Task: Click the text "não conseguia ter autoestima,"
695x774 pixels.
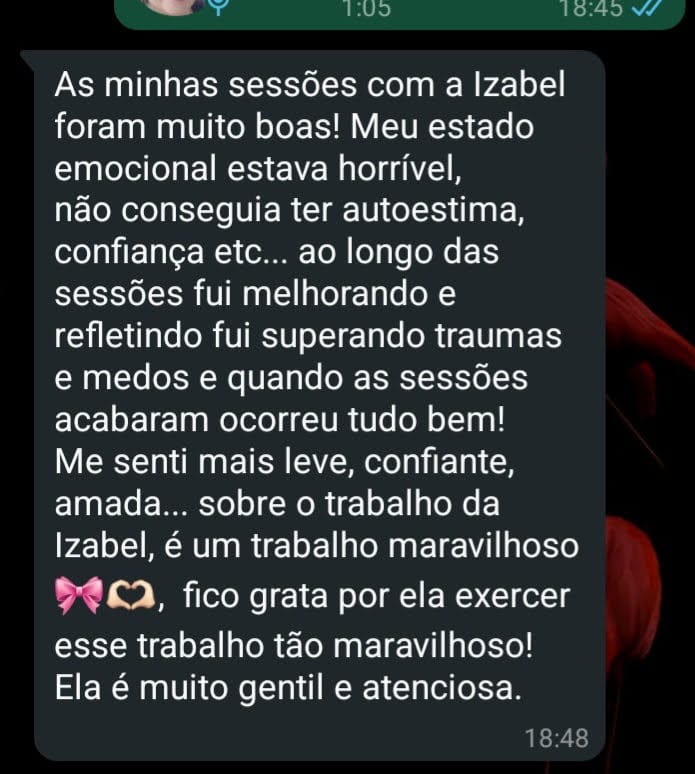Action: coord(289,210)
